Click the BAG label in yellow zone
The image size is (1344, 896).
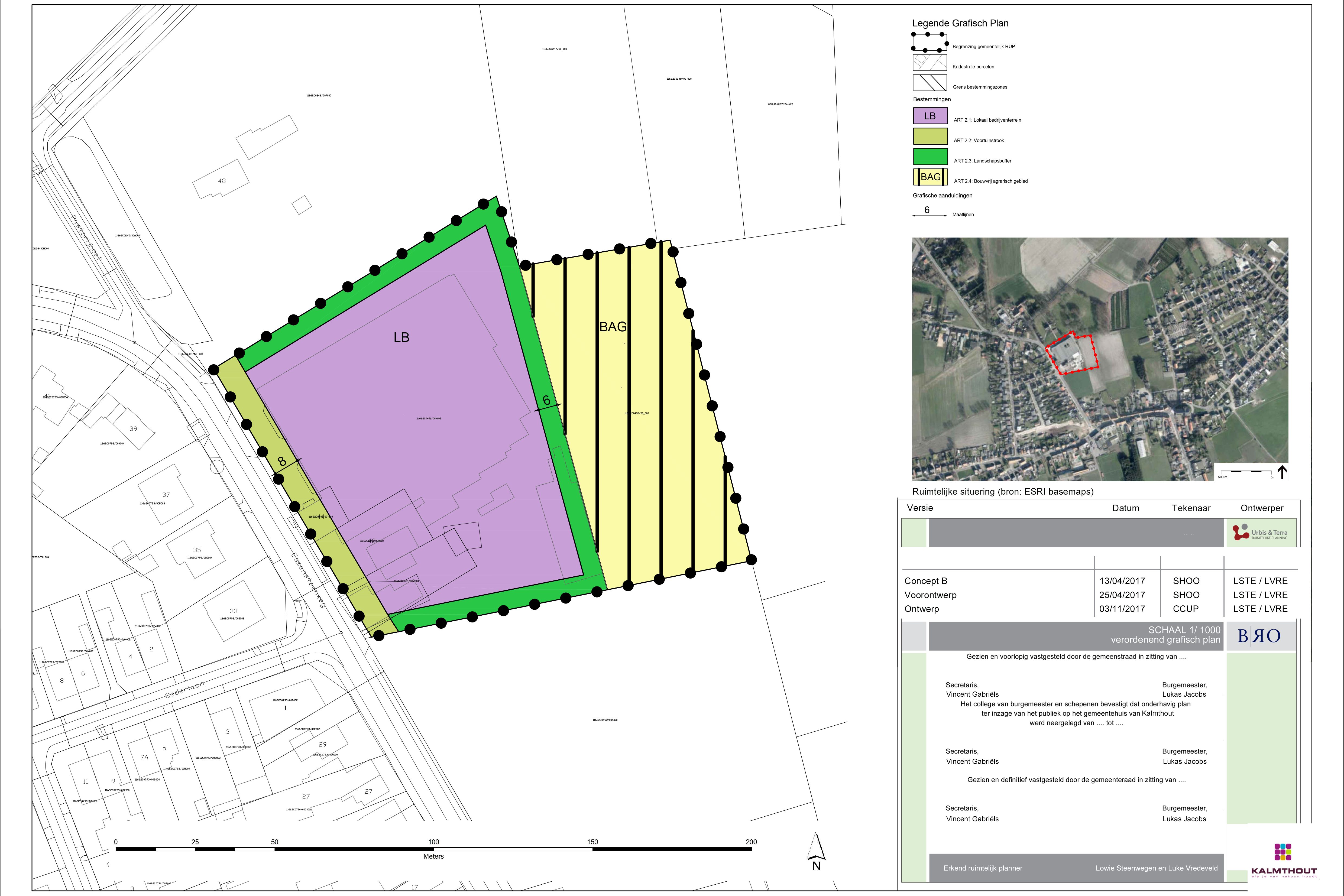[x=613, y=327]
